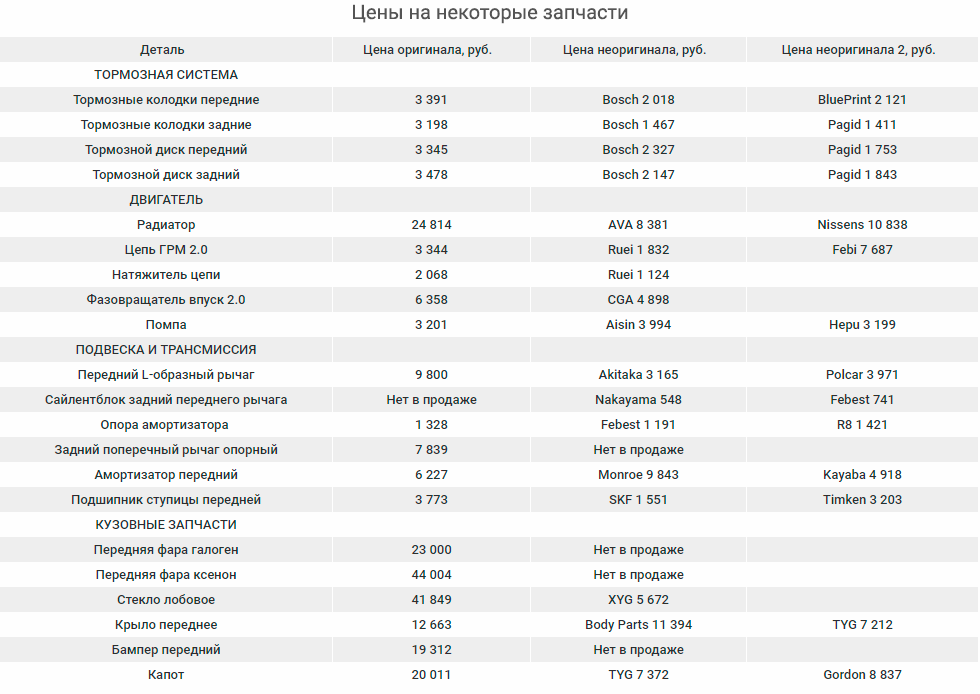This screenshot has height=694, width=980.
Task: Select the 'Радиатор' part name
Action: (x=166, y=225)
